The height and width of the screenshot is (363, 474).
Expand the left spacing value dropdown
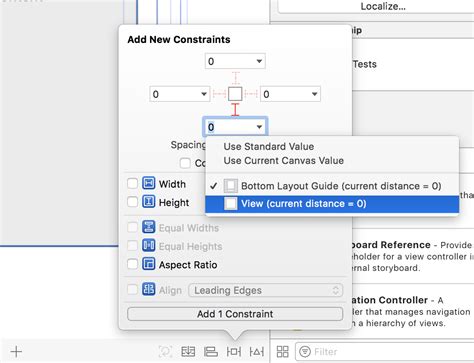[x=204, y=94]
